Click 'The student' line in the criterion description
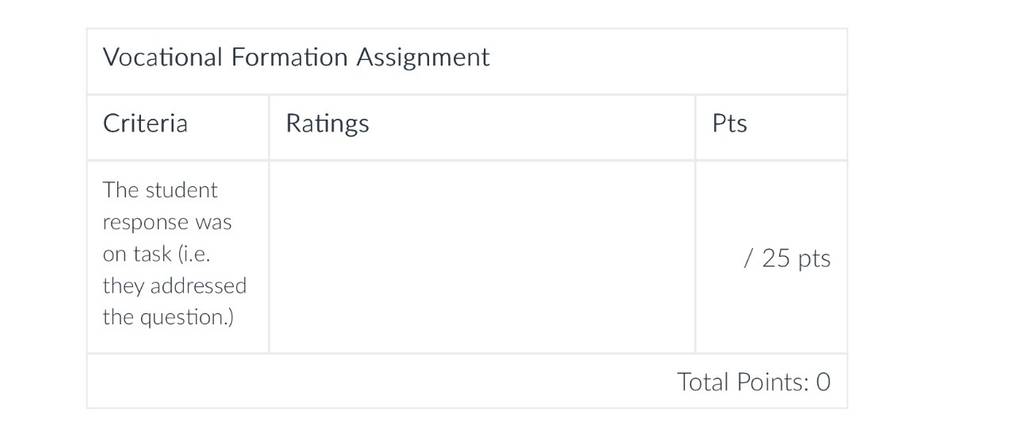The height and width of the screenshot is (433, 1024). [x=160, y=190]
